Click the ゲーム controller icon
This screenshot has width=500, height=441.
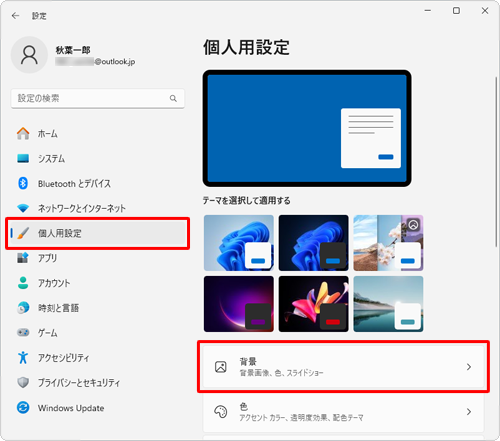click(23, 332)
